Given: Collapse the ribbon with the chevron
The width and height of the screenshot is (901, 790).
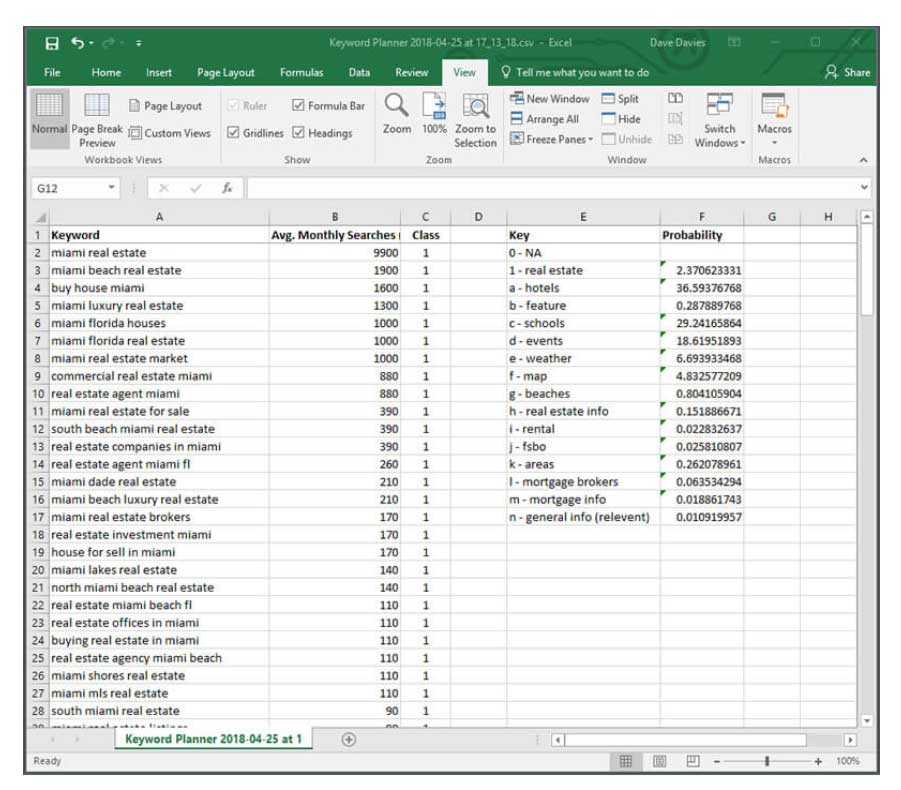Looking at the screenshot, I should 863,160.
